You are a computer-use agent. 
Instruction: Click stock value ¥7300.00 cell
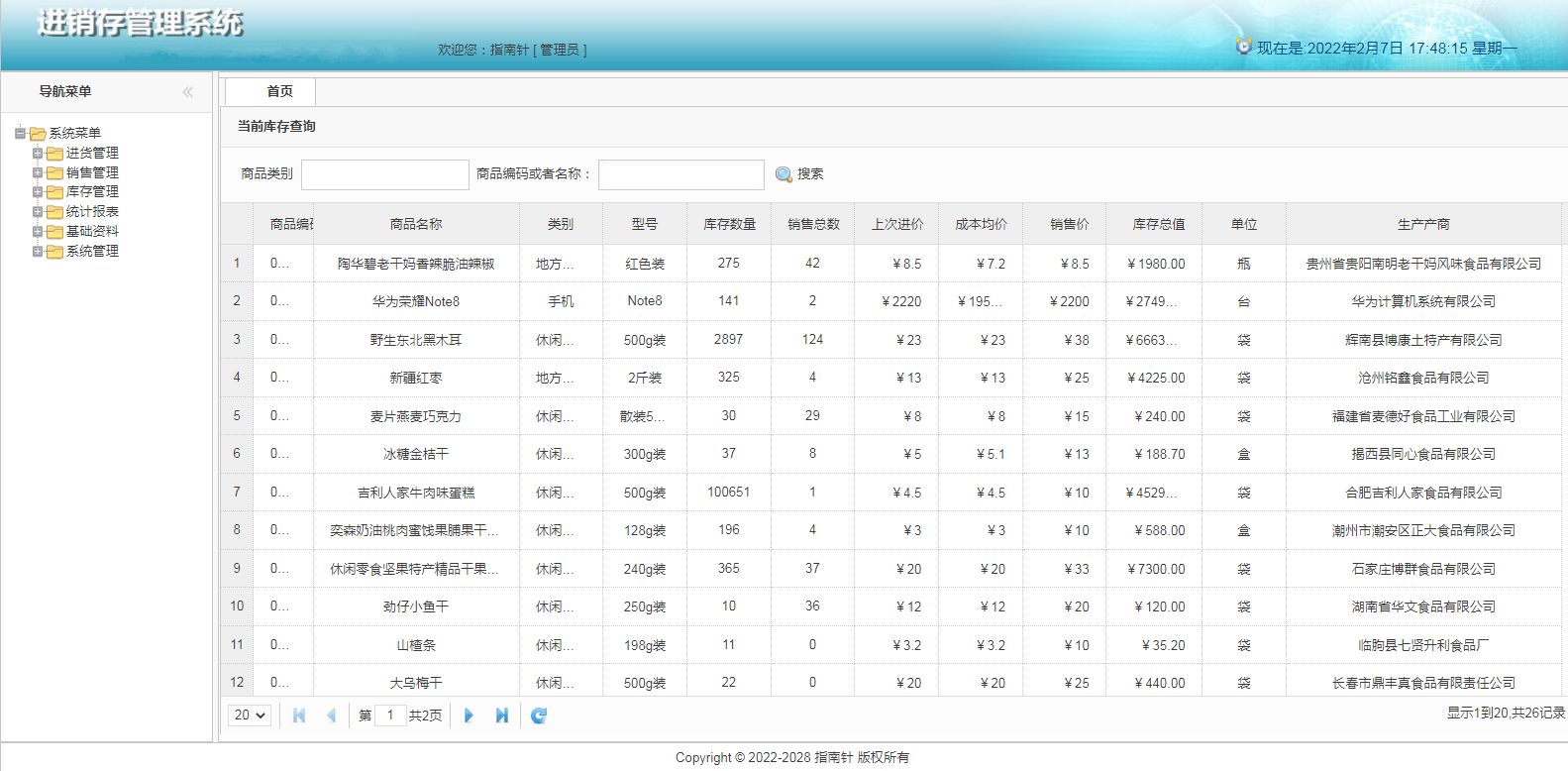[x=1156, y=569]
